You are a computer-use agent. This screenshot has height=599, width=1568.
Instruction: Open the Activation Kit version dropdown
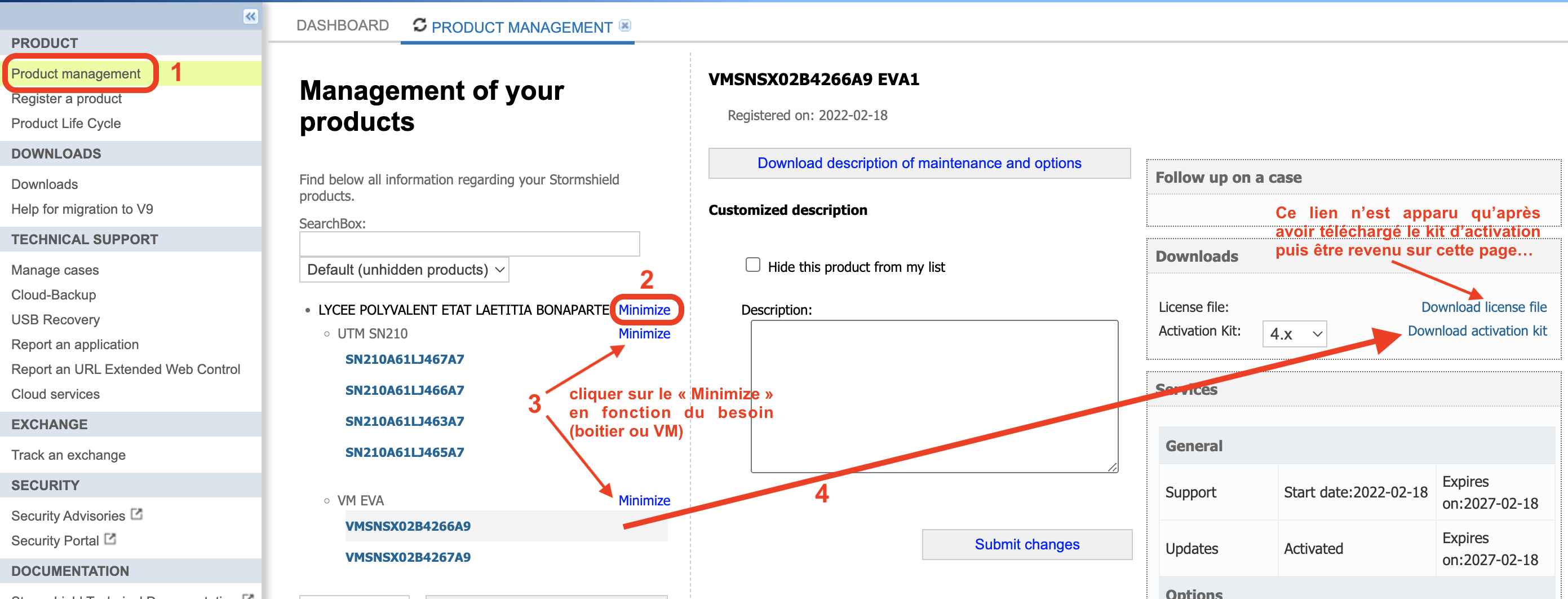coord(1294,334)
